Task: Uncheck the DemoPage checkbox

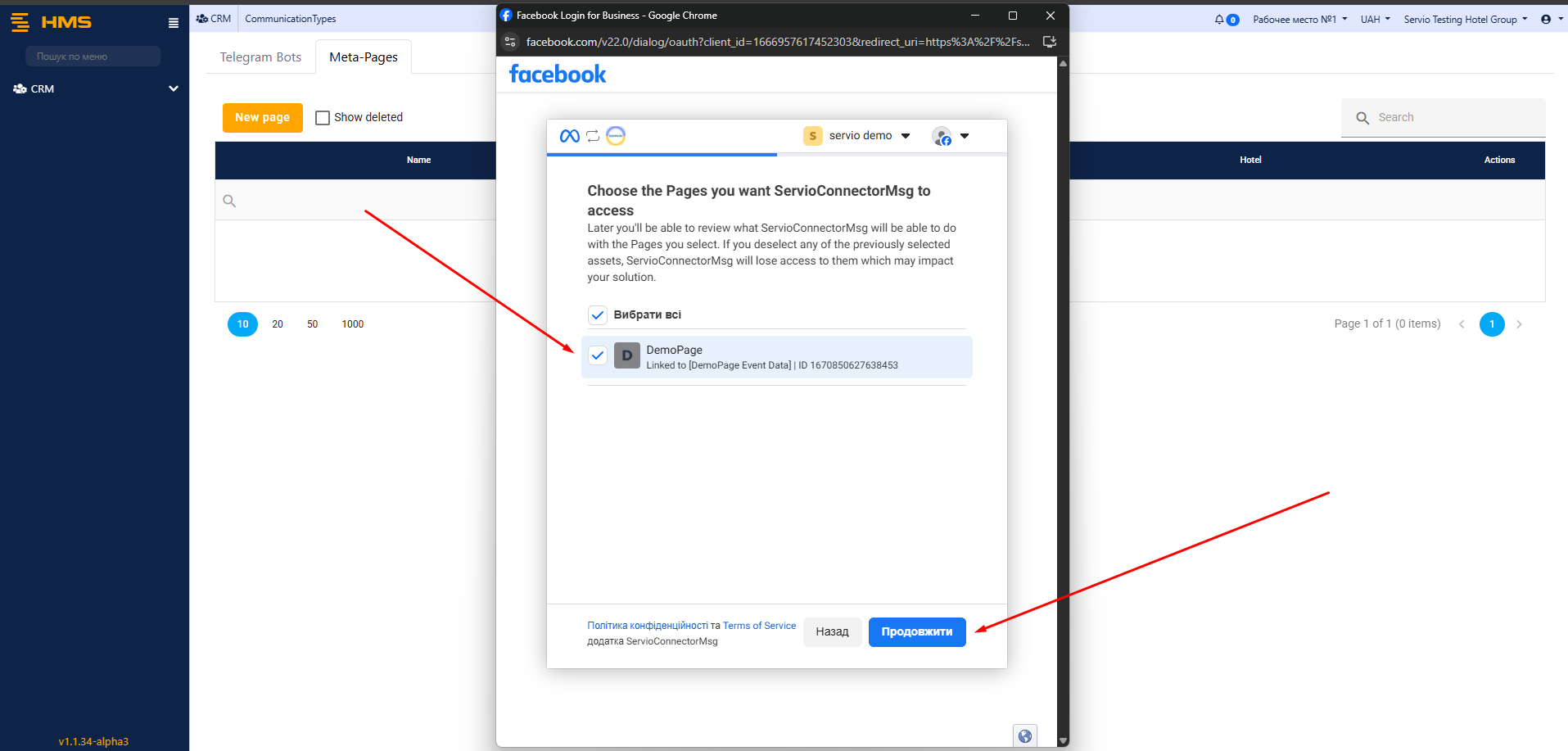Action: click(598, 356)
